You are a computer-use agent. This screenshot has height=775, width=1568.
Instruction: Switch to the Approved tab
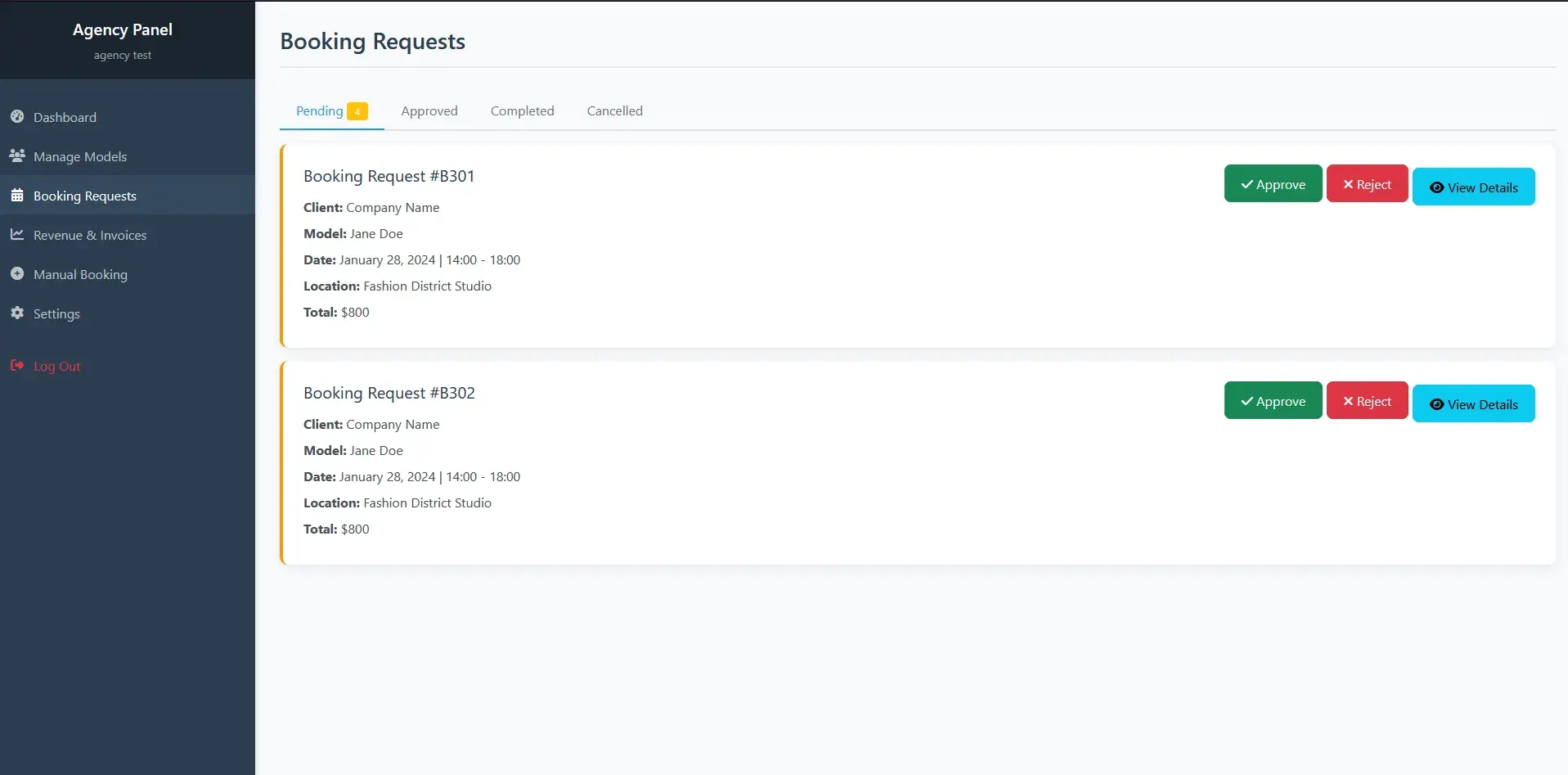coord(429,111)
